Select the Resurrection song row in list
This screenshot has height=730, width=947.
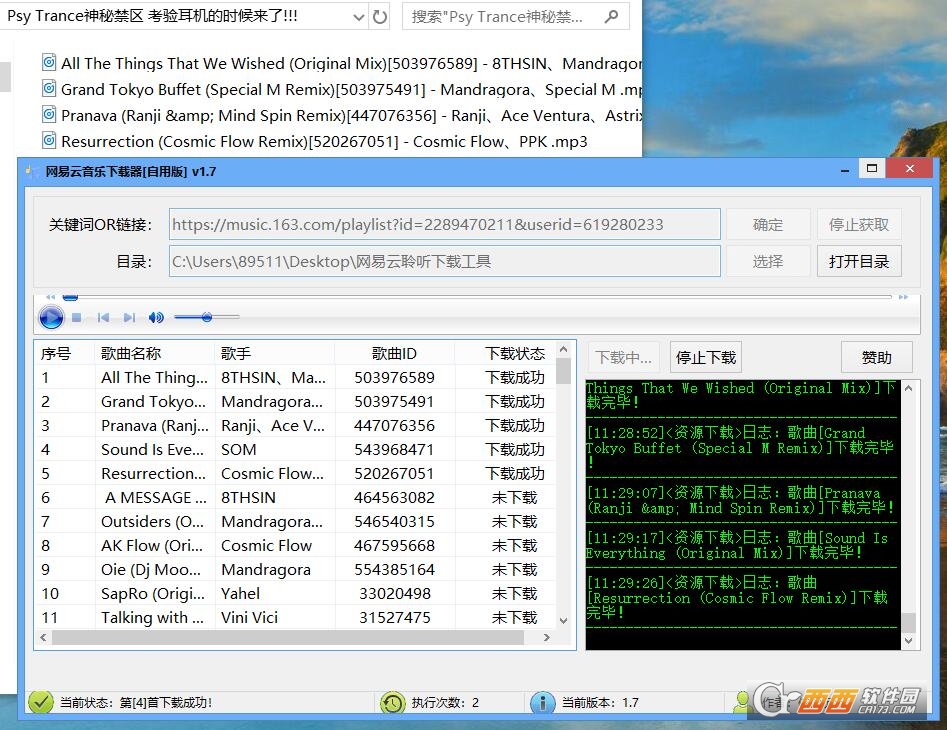click(x=295, y=473)
